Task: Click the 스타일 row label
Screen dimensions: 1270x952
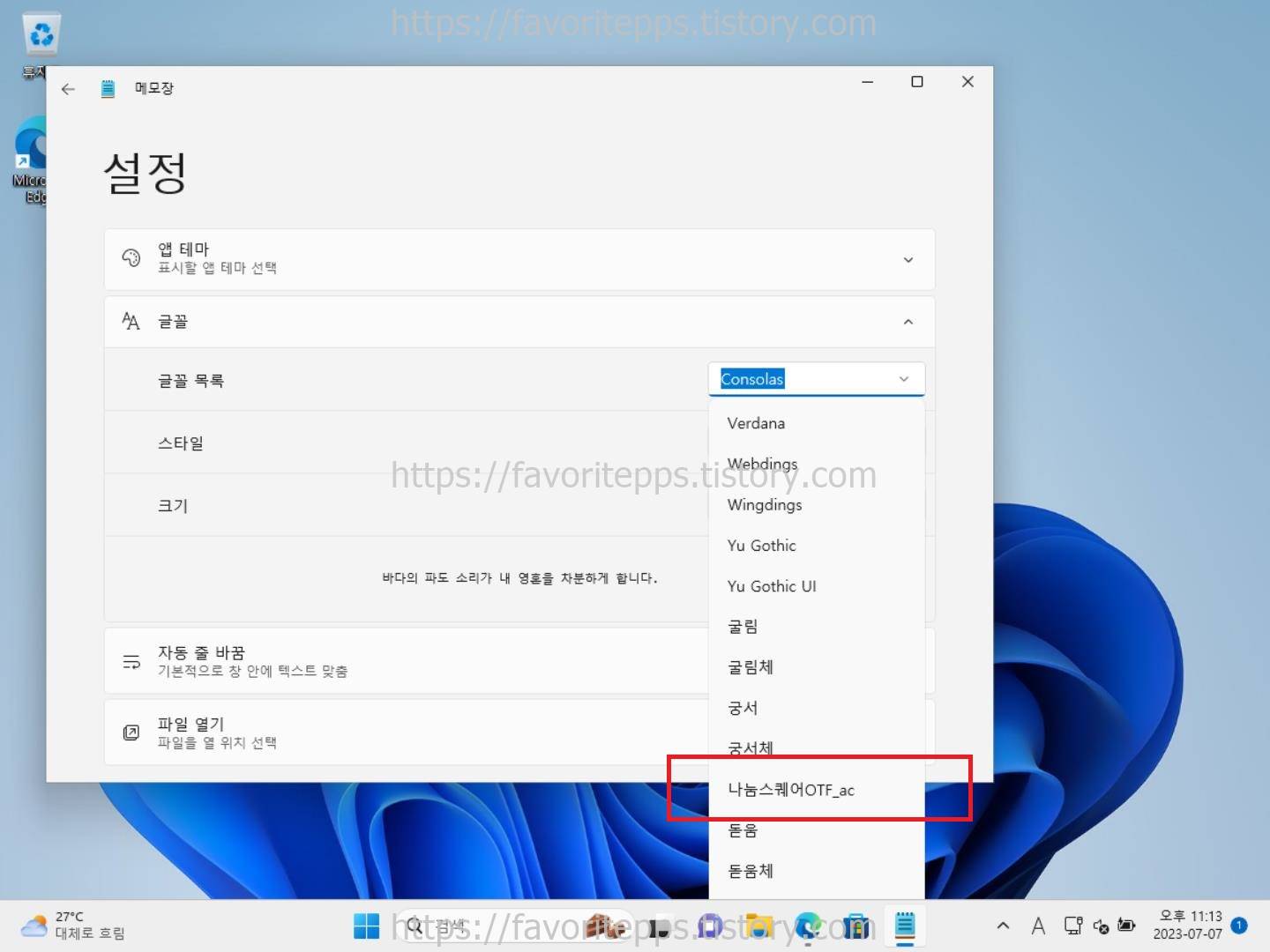Action: (181, 443)
